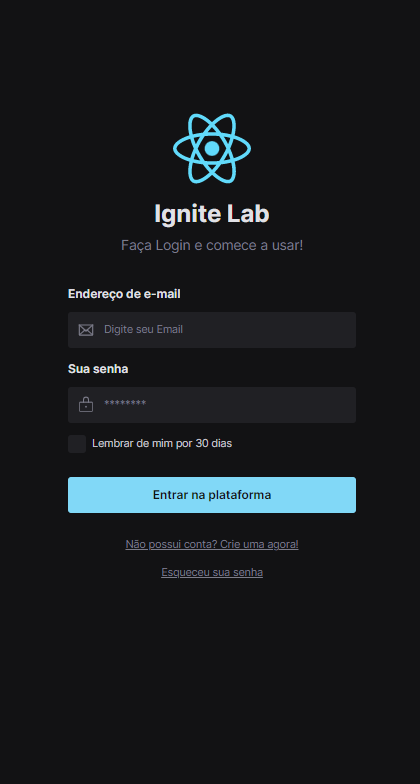The height and width of the screenshot is (784, 420).
Task: Click the React atom logo
Action: pyautogui.click(x=212, y=148)
